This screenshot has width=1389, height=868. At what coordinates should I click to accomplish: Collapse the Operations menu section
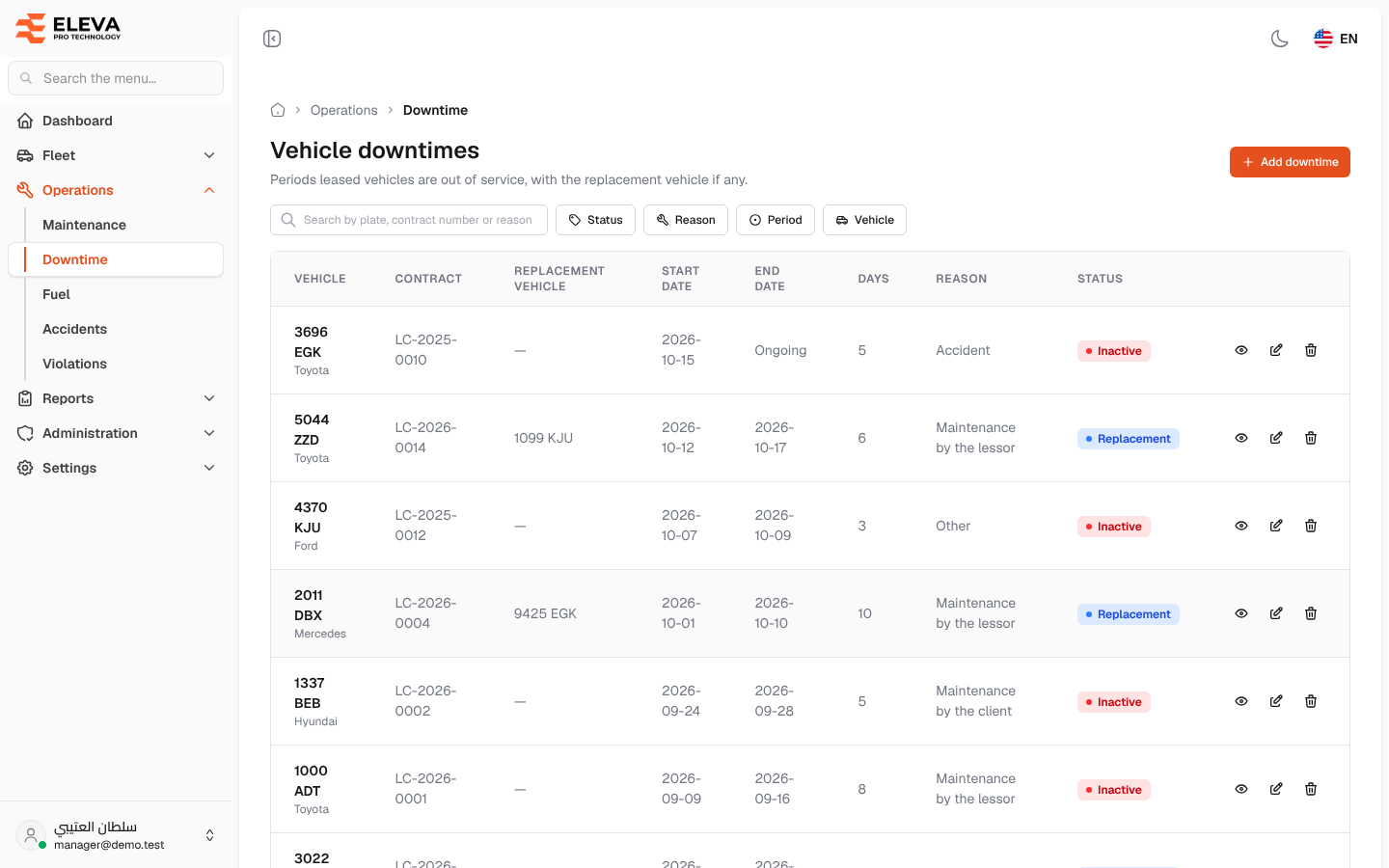[x=116, y=190]
